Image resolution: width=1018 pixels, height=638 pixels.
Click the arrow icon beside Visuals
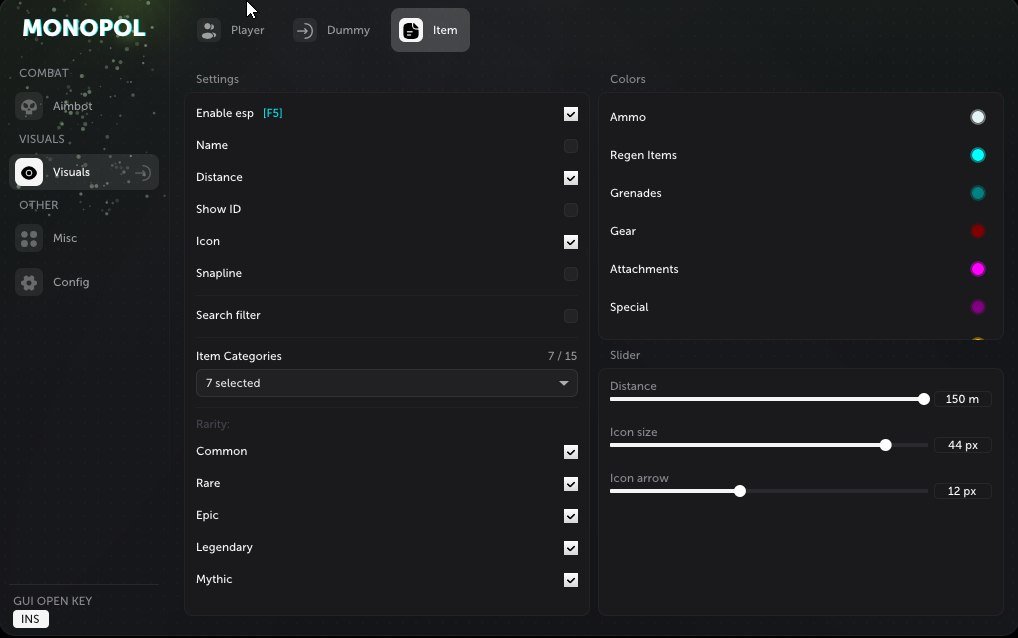[143, 172]
